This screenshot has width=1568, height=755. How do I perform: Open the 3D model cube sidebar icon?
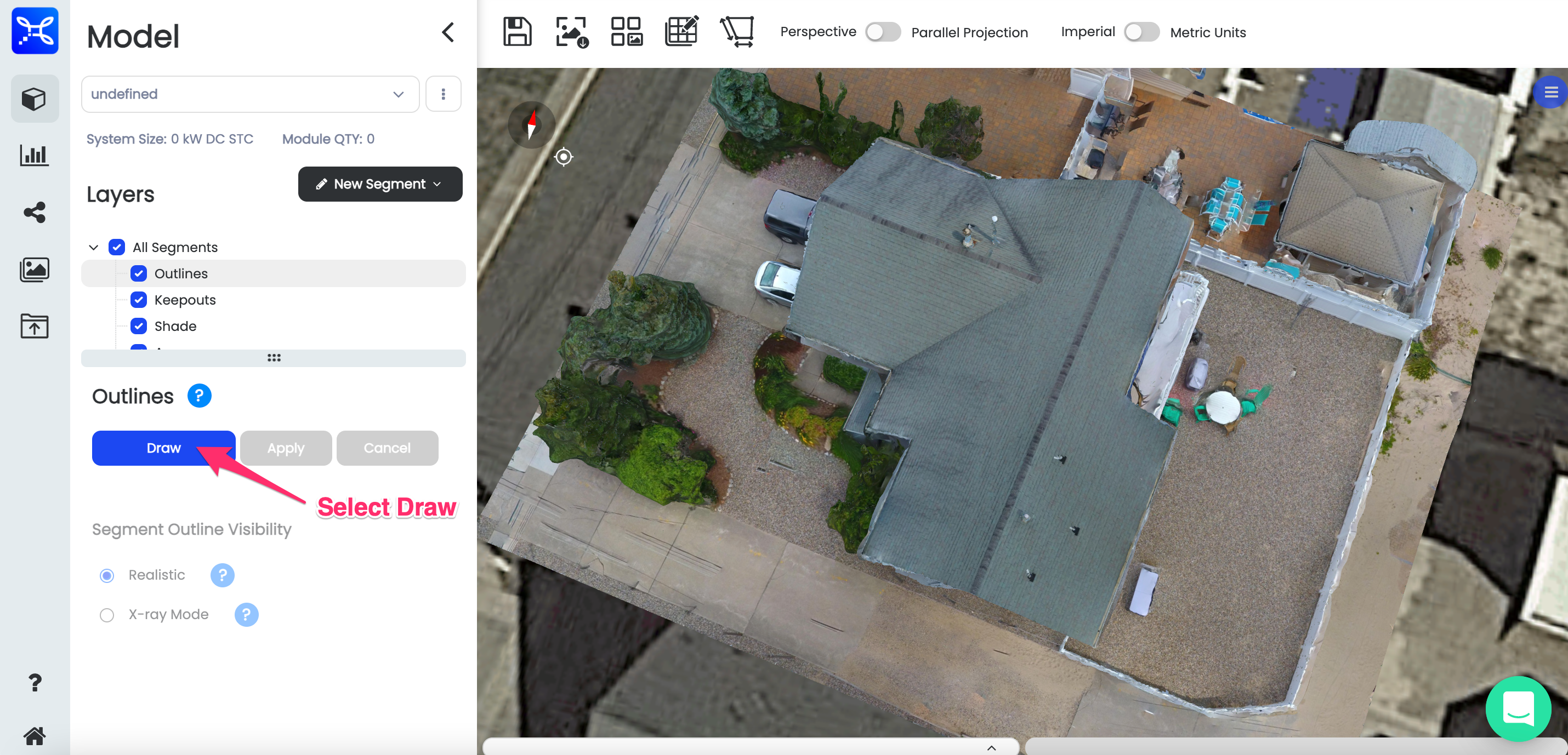pyautogui.click(x=35, y=99)
